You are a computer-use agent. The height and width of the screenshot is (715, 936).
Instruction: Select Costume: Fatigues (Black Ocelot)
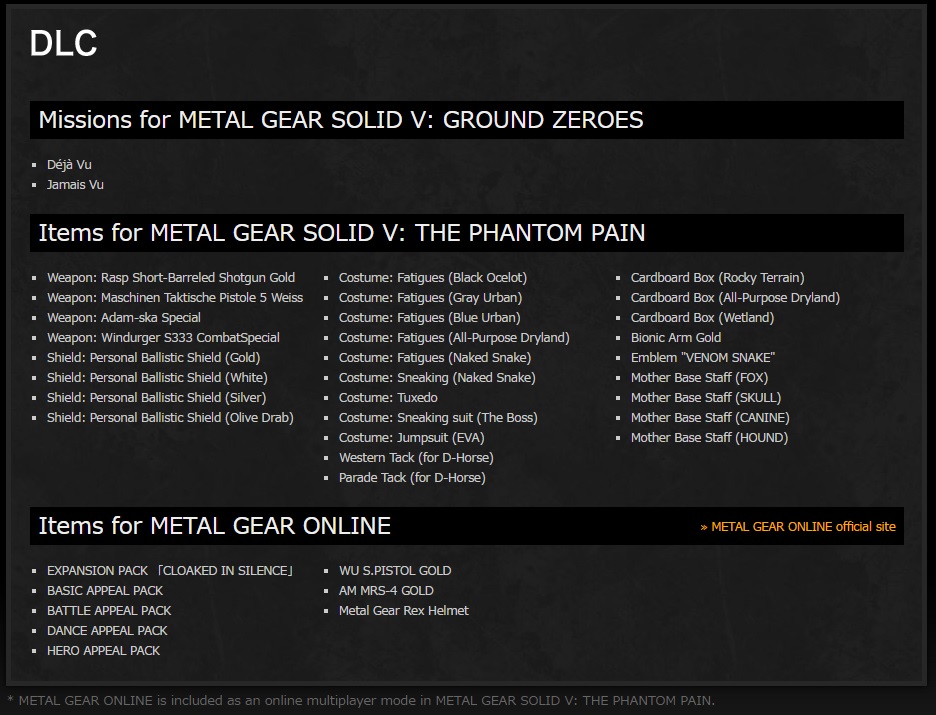(x=433, y=278)
